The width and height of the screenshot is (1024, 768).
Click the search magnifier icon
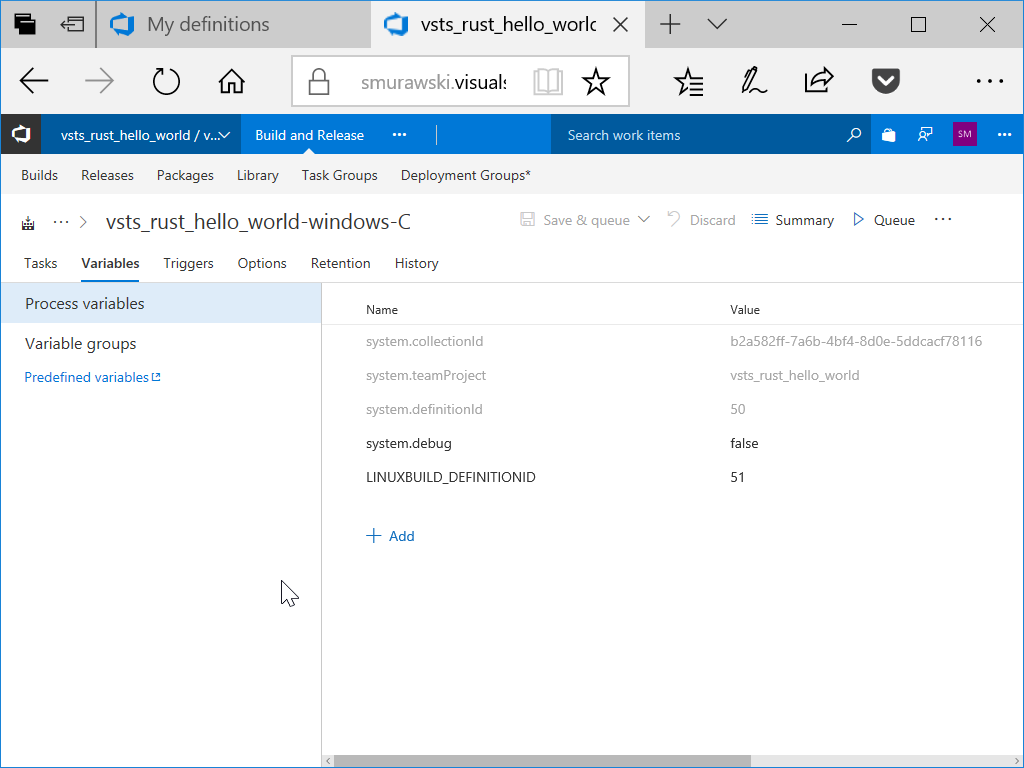pos(854,135)
